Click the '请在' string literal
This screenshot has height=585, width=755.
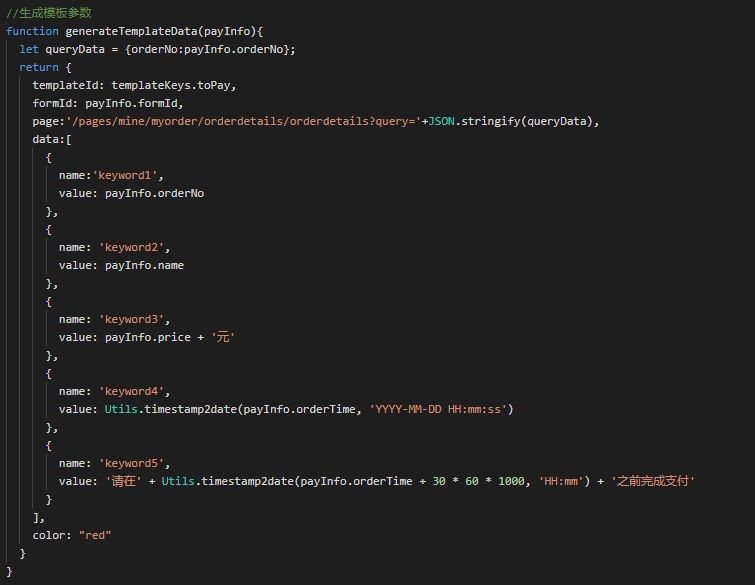click(x=123, y=481)
